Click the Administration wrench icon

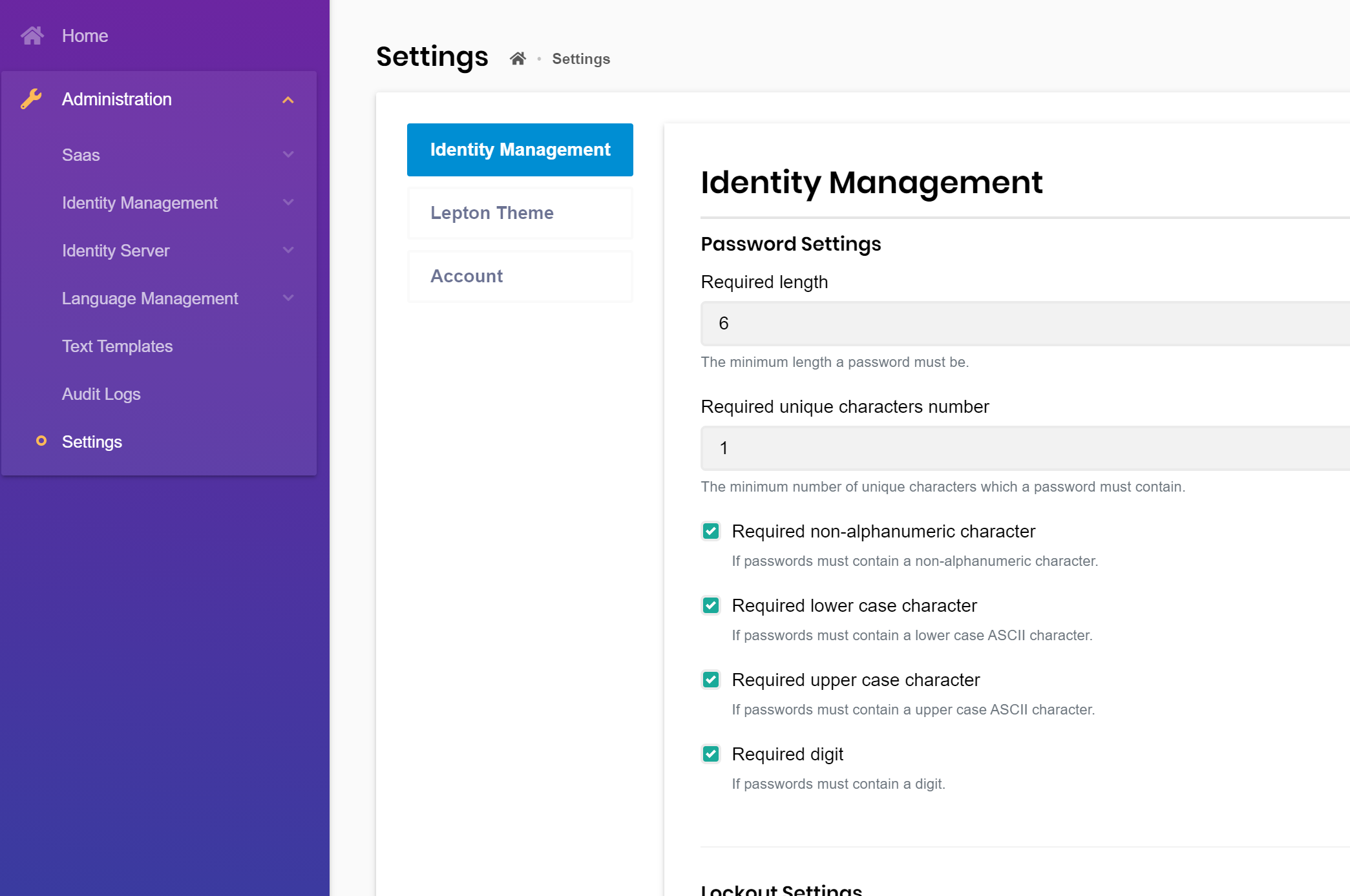pos(31,99)
